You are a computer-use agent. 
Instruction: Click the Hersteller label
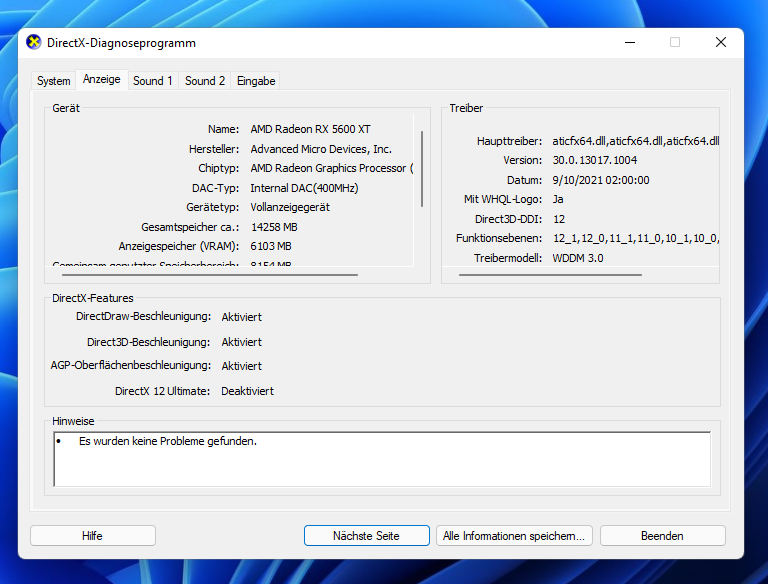tap(214, 149)
